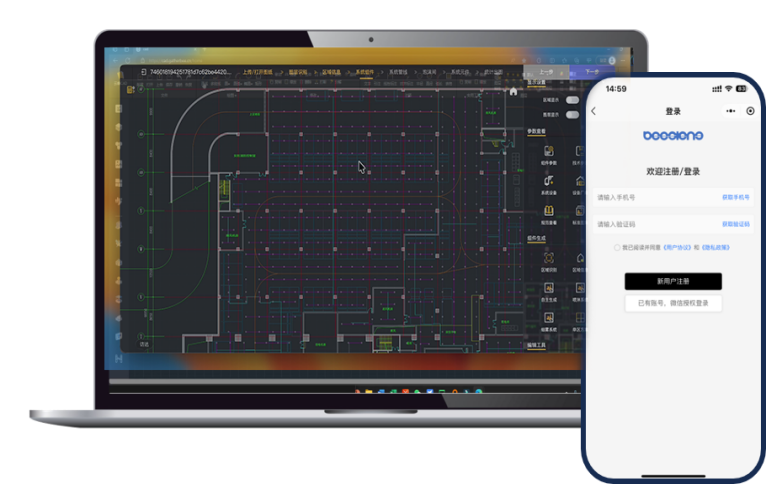Open the 《隐私政策》 link
This screenshot has height=485, width=766.
[716, 248]
